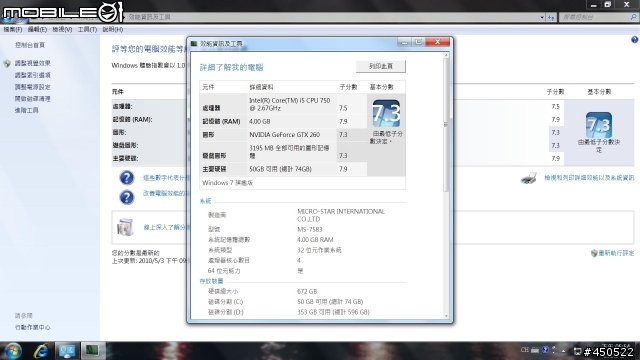This screenshot has width=640, height=360.
Task: Open the 開啟磁碟清理 link
Action: [33, 99]
